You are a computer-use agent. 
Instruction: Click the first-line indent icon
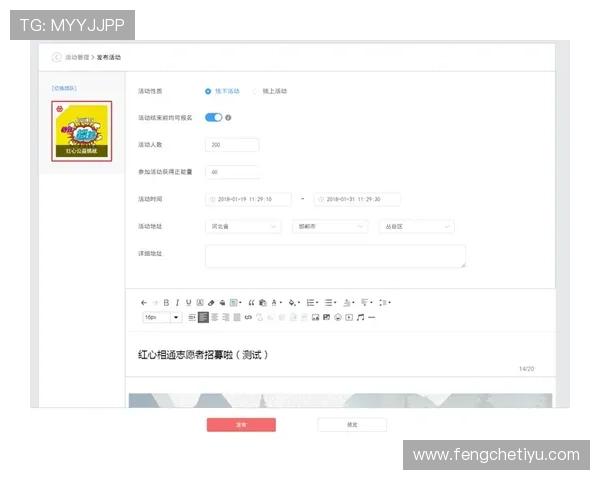tap(192, 317)
